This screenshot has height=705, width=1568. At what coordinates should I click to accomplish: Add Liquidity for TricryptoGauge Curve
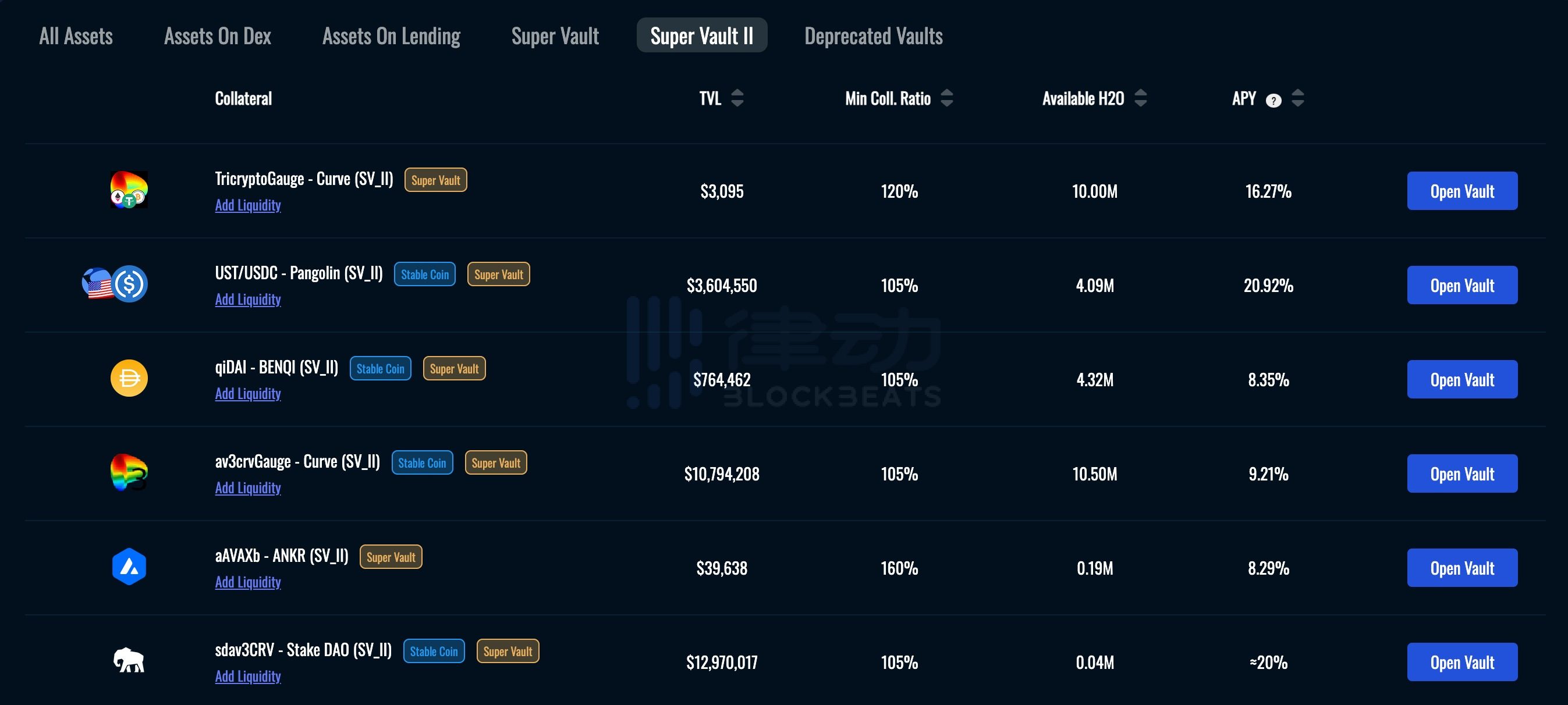[248, 205]
